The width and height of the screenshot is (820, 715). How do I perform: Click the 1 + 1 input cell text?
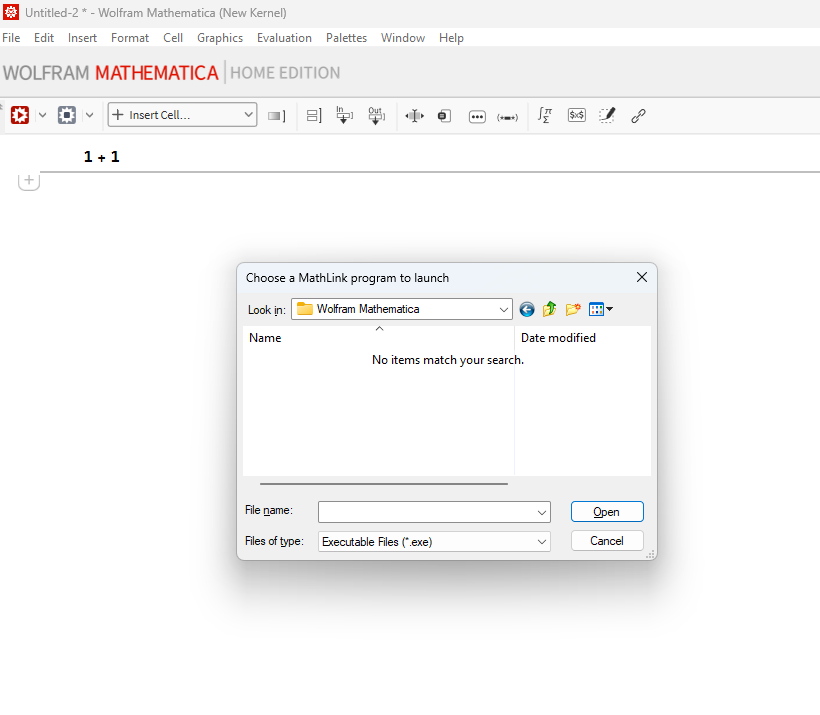click(x=101, y=156)
